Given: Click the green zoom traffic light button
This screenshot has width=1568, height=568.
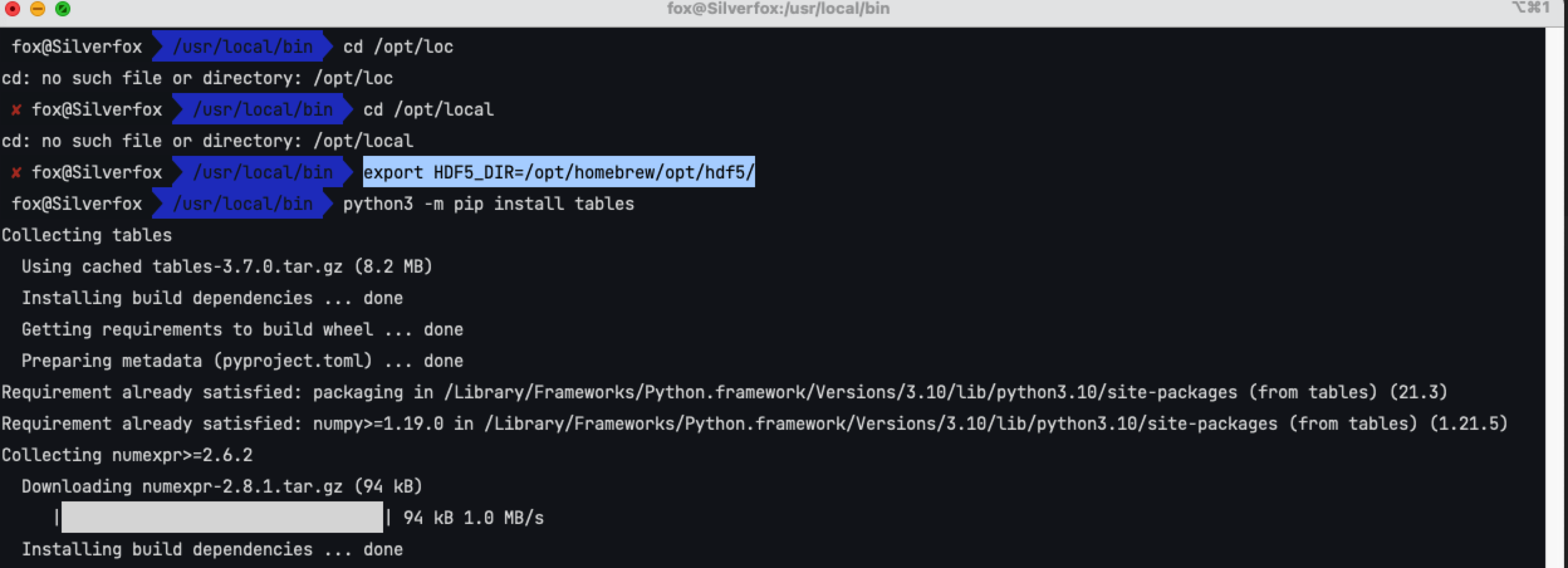Looking at the screenshot, I should (63, 9).
